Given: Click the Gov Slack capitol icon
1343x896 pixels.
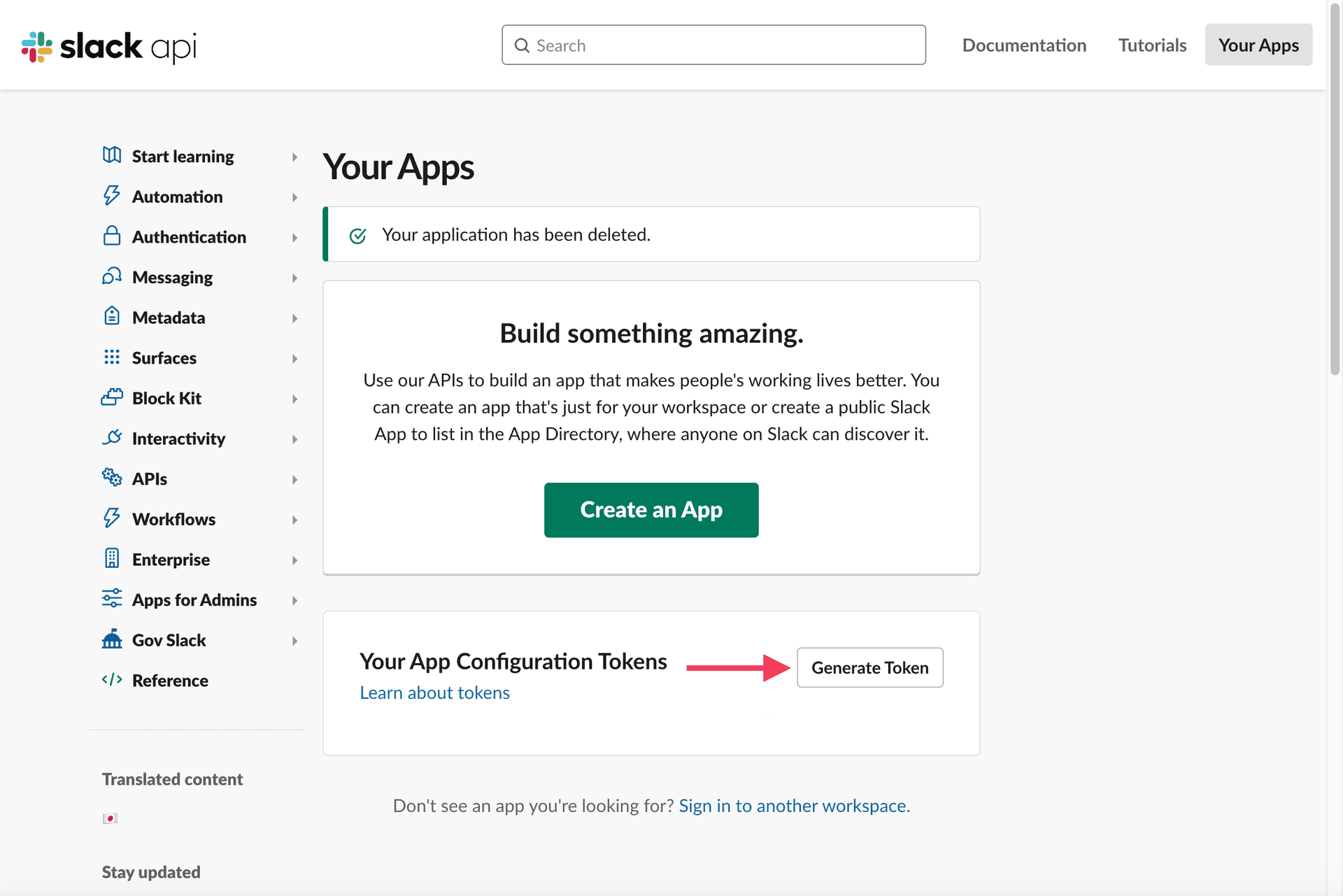Looking at the screenshot, I should (x=112, y=639).
